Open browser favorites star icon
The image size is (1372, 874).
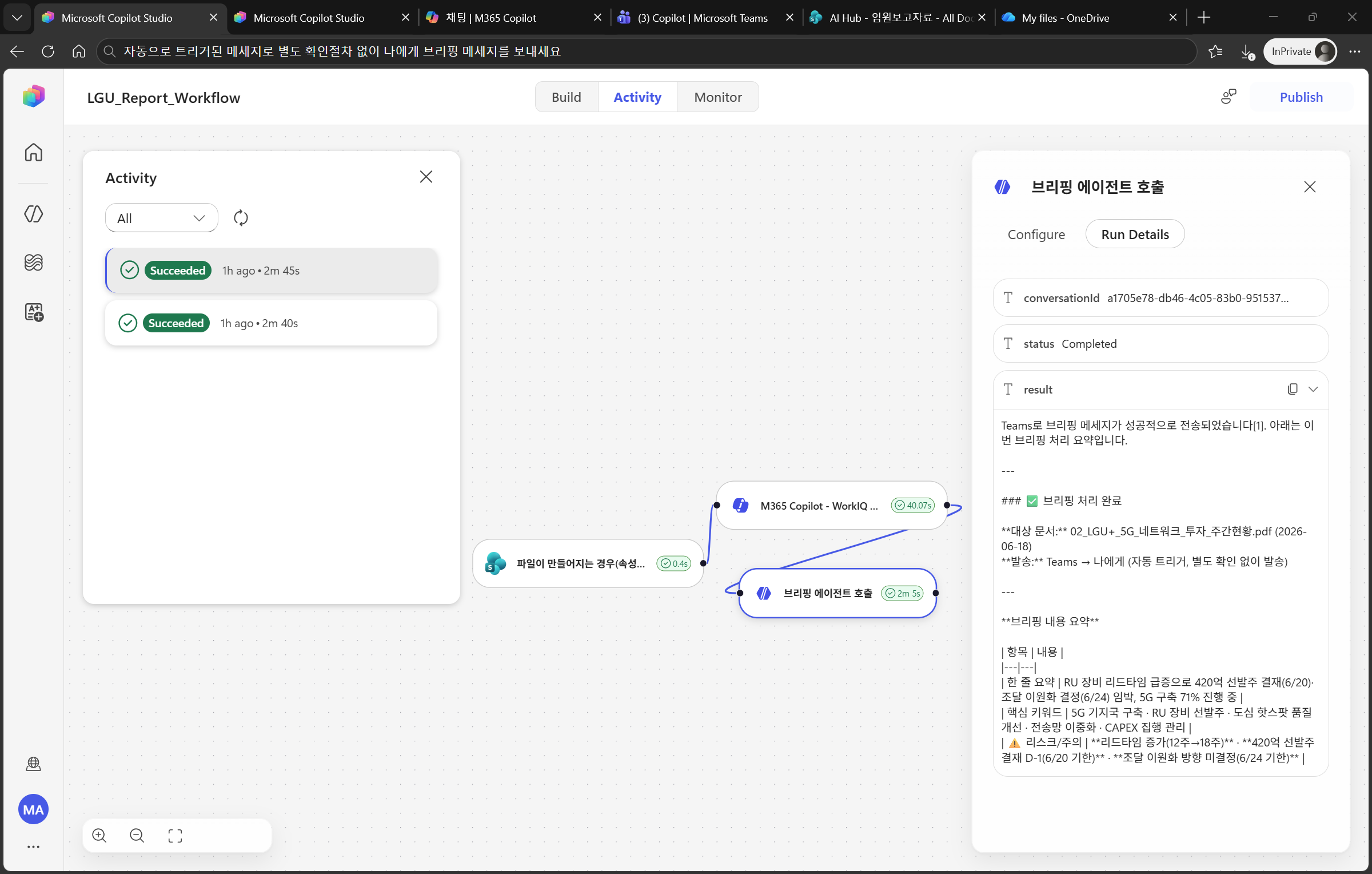1215,51
